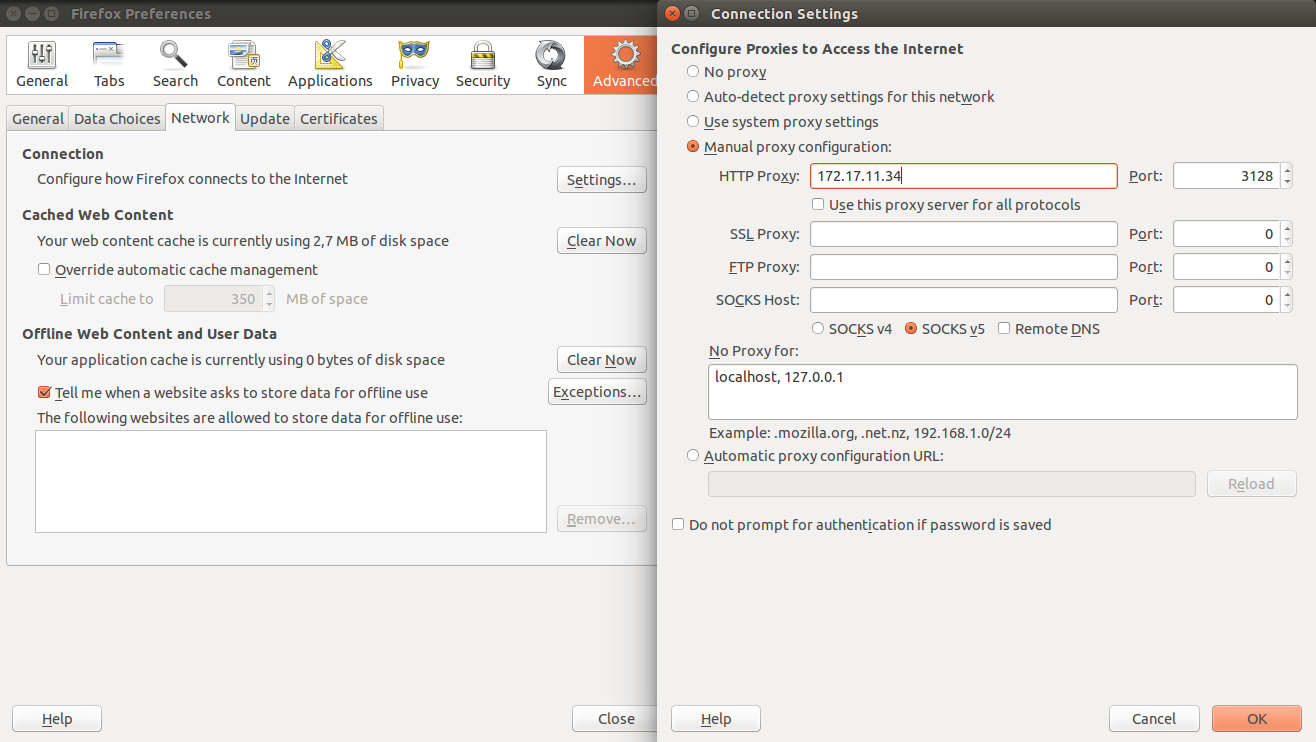
Task: Enable Use this proxy server for all protocols
Action: [818, 205]
